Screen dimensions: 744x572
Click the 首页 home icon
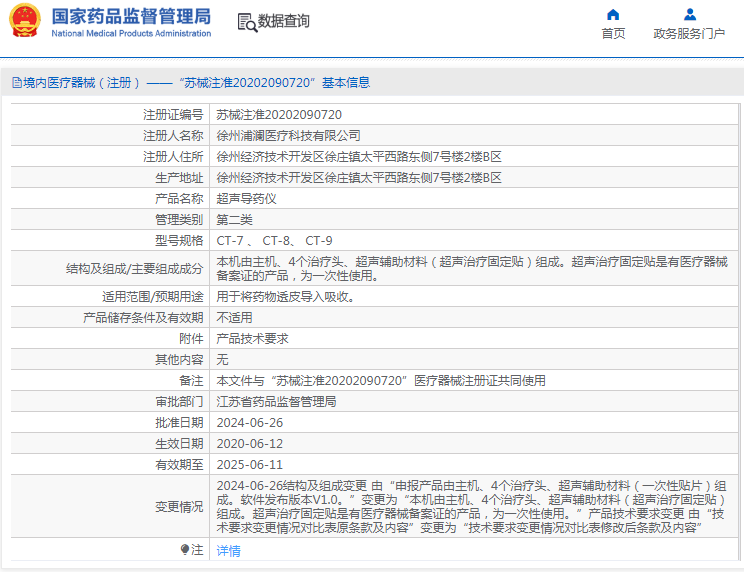pos(613,15)
